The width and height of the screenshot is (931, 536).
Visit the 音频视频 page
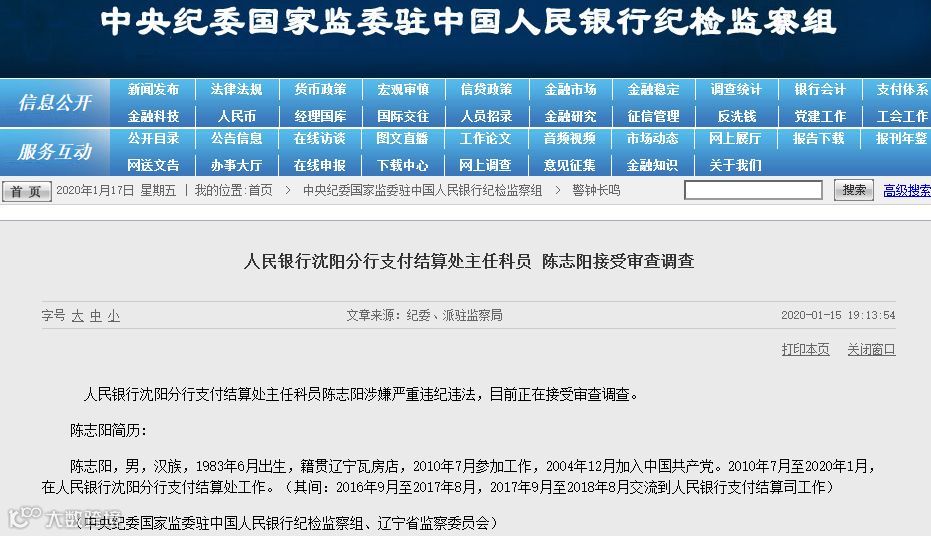pyautogui.click(x=569, y=138)
